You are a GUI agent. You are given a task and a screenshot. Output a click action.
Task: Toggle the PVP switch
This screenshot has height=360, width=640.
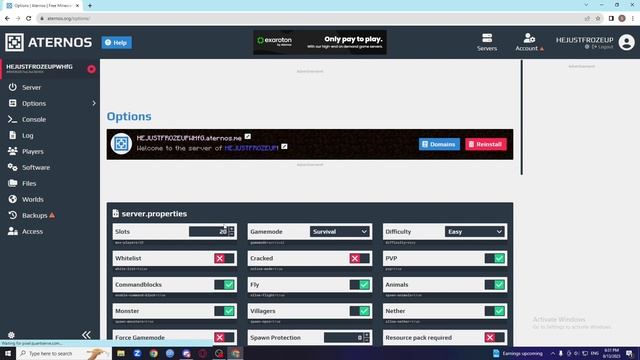(x=495, y=258)
